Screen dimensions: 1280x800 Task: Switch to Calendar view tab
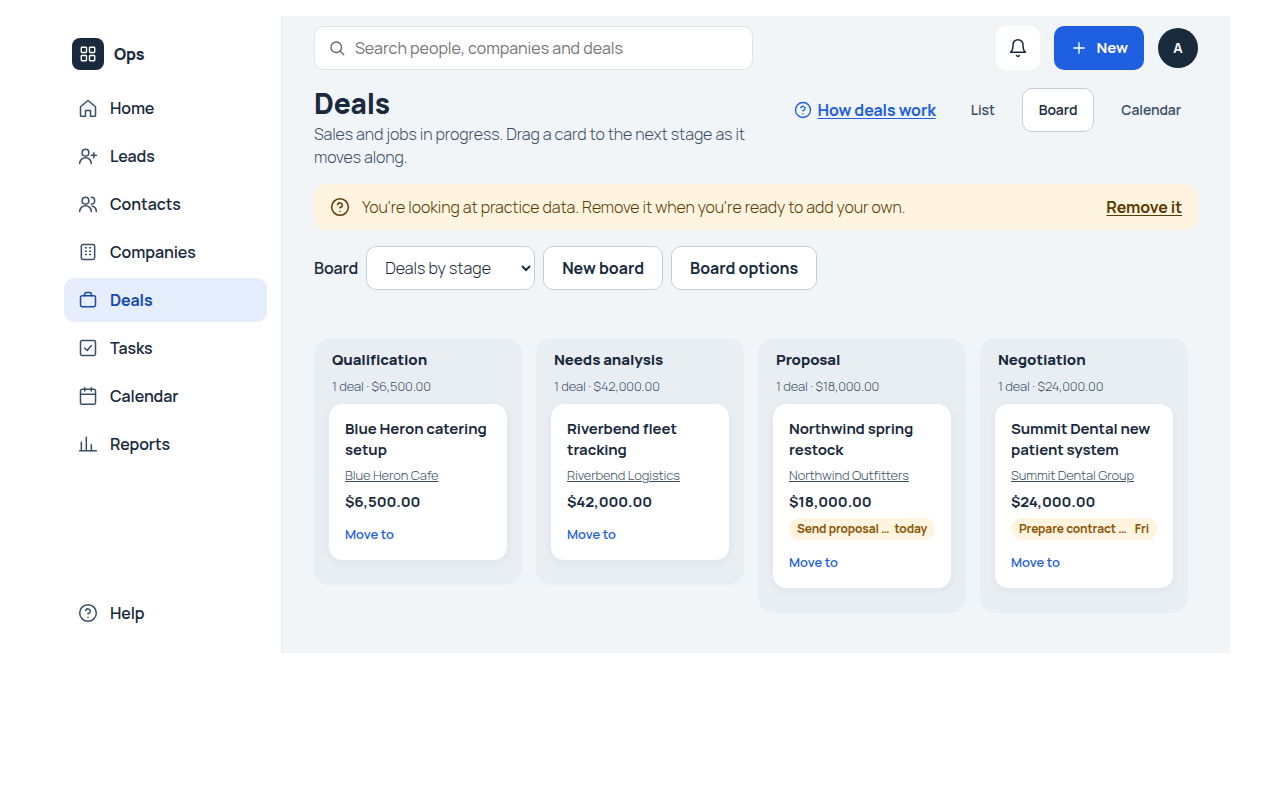pyautogui.click(x=1151, y=110)
